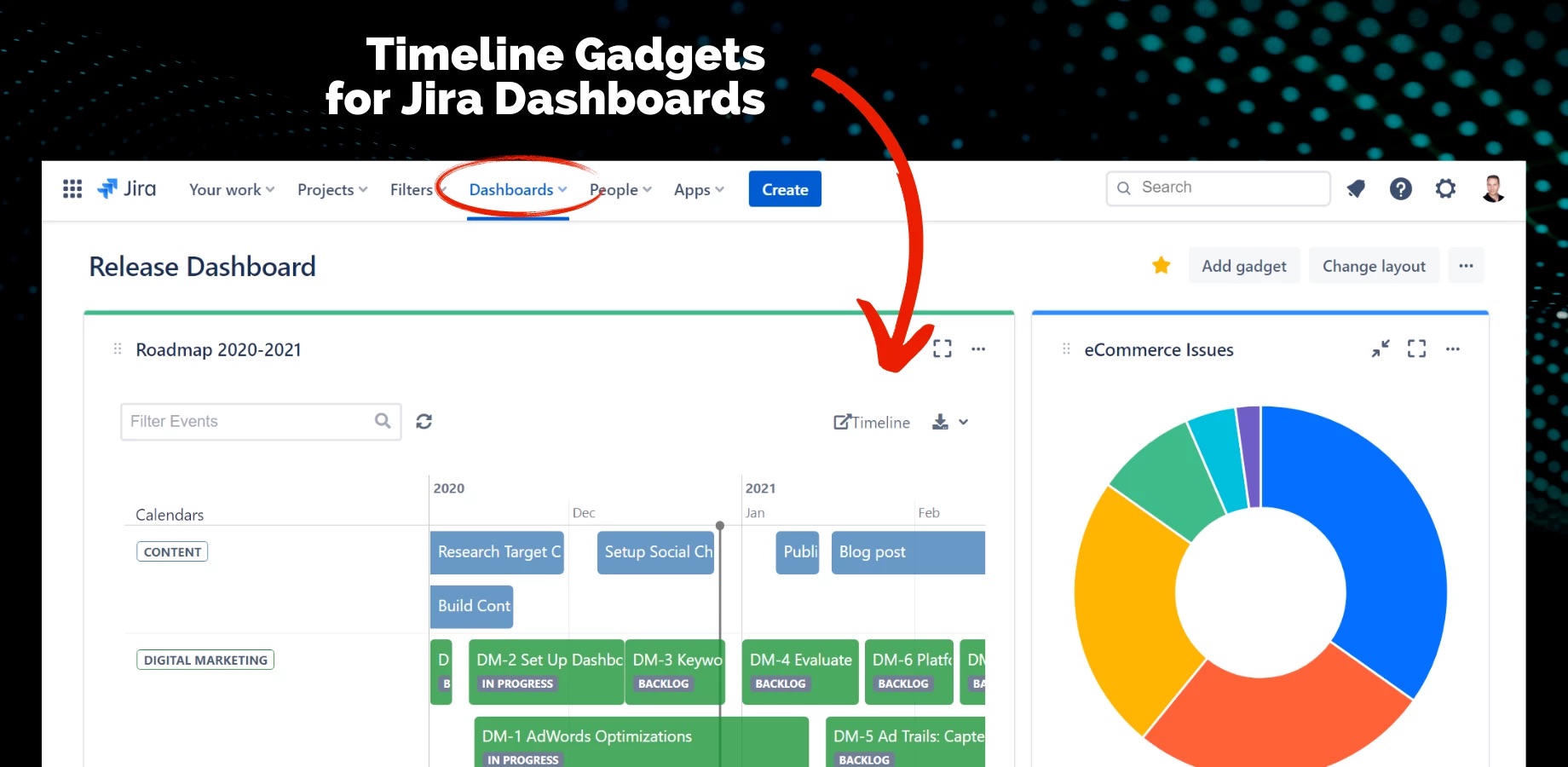Open the Dashboards menu
The height and width of the screenshot is (767, 1568).
(x=518, y=189)
